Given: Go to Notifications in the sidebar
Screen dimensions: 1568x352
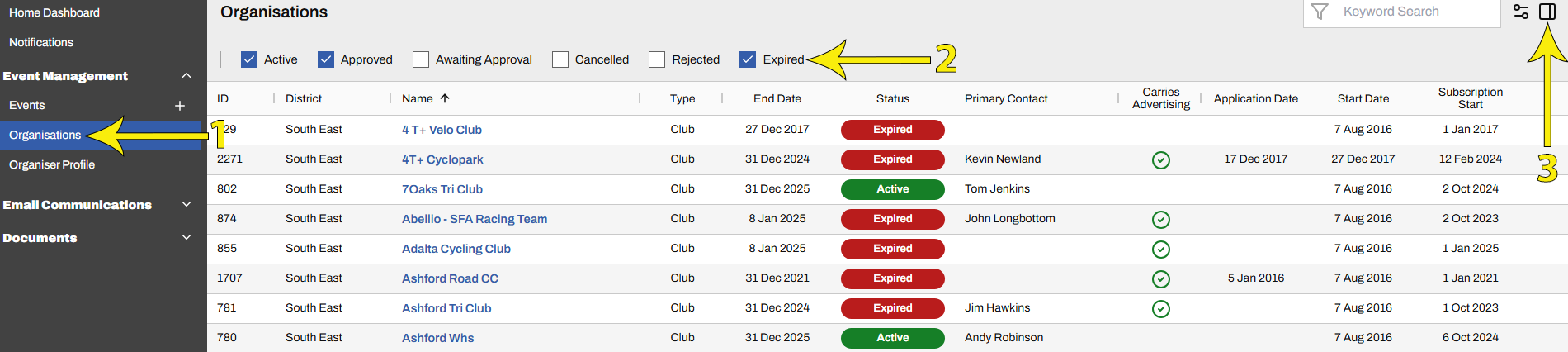Looking at the screenshot, I should pyautogui.click(x=41, y=42).
